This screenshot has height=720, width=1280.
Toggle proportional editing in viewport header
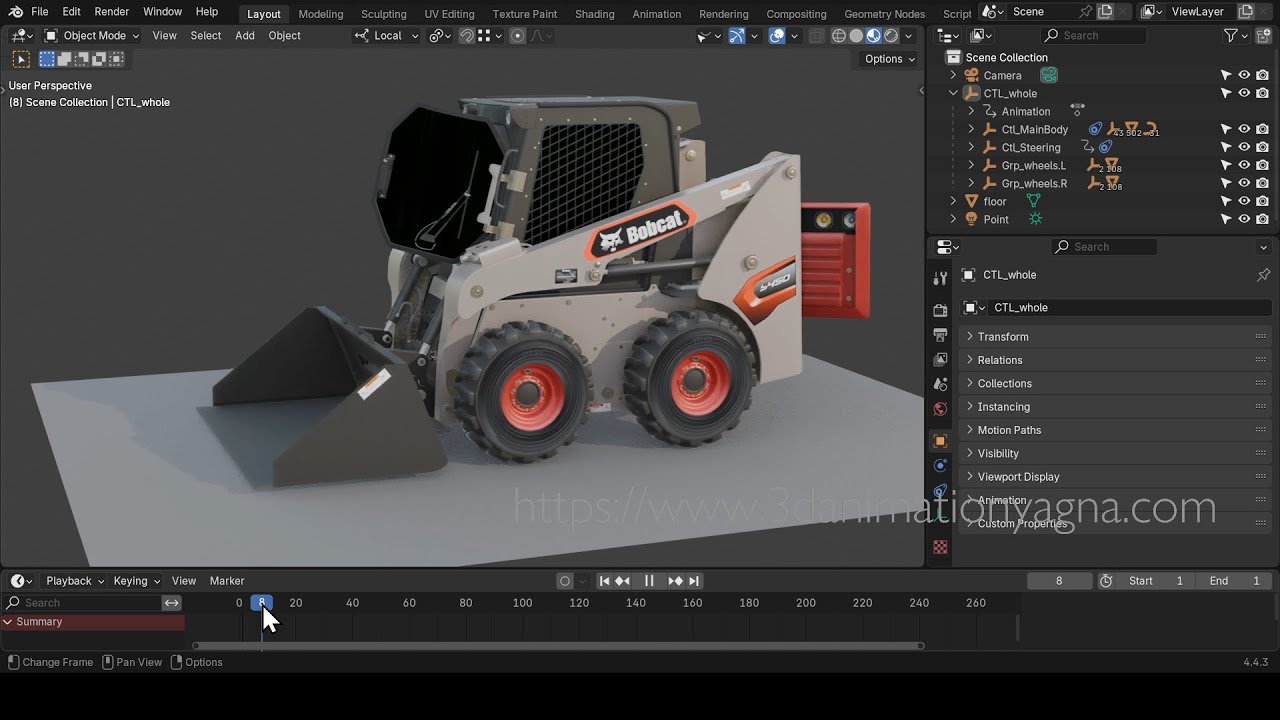517,35
